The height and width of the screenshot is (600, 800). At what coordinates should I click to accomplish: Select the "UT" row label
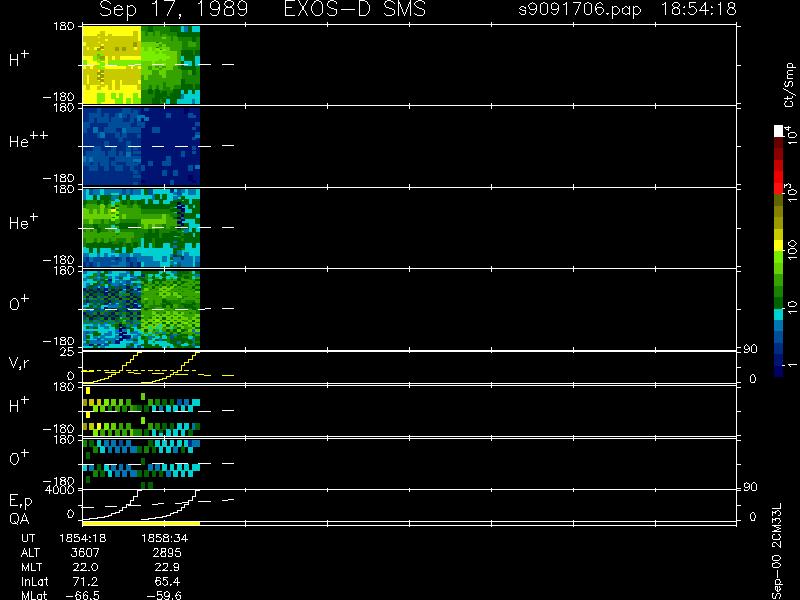[28, 538]
